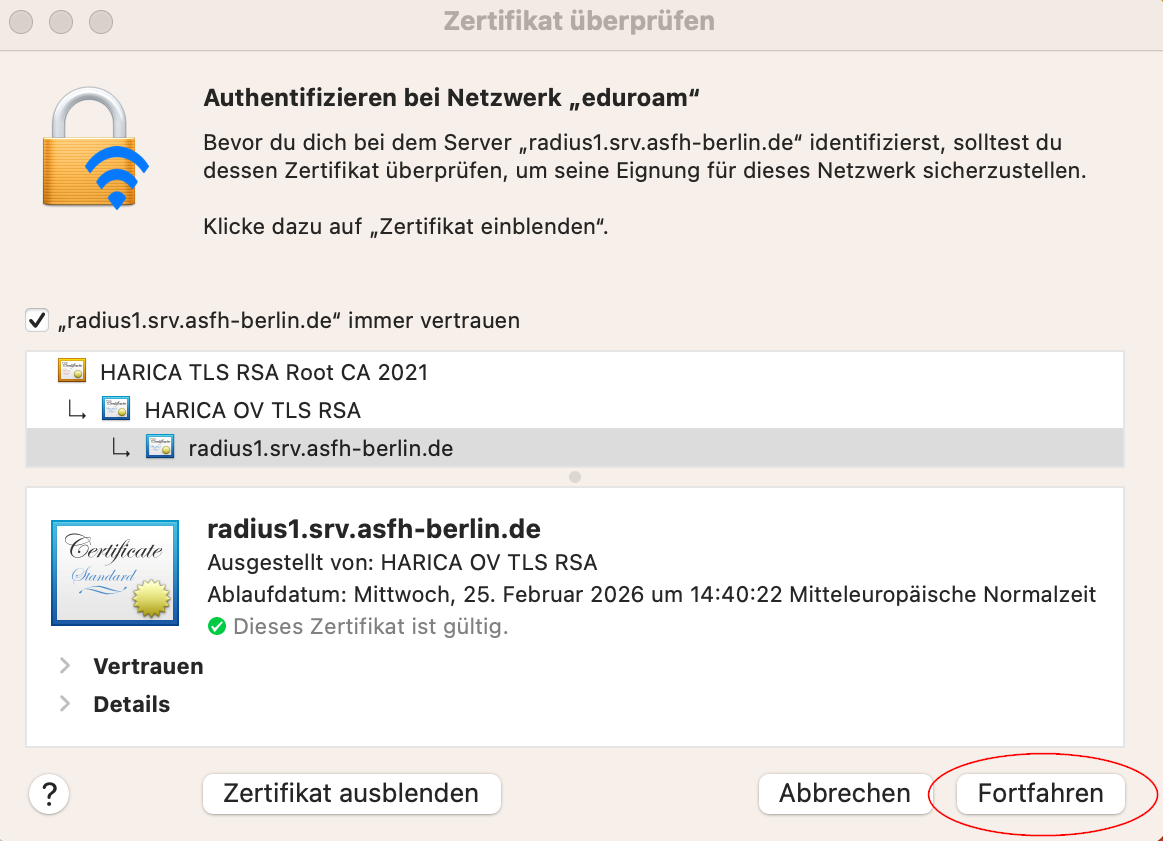This screenshot has width=1163, height=841.
Task: Select HARICA OV TLS RSA certificate row
Action: pos(575,409)
